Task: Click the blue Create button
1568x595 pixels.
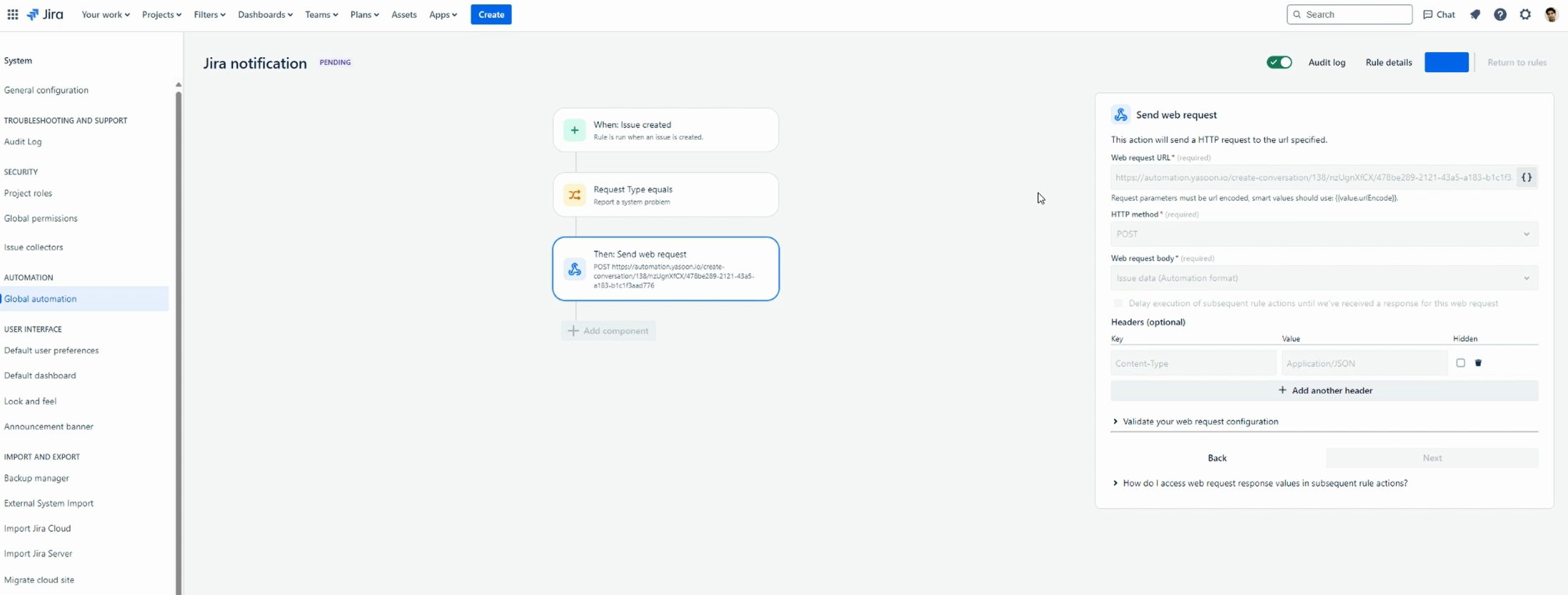Action: pos(491,14)
